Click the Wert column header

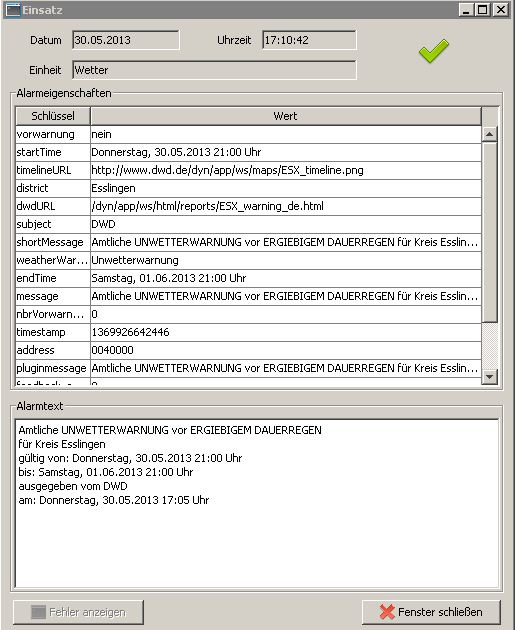[x=286, y=116]
